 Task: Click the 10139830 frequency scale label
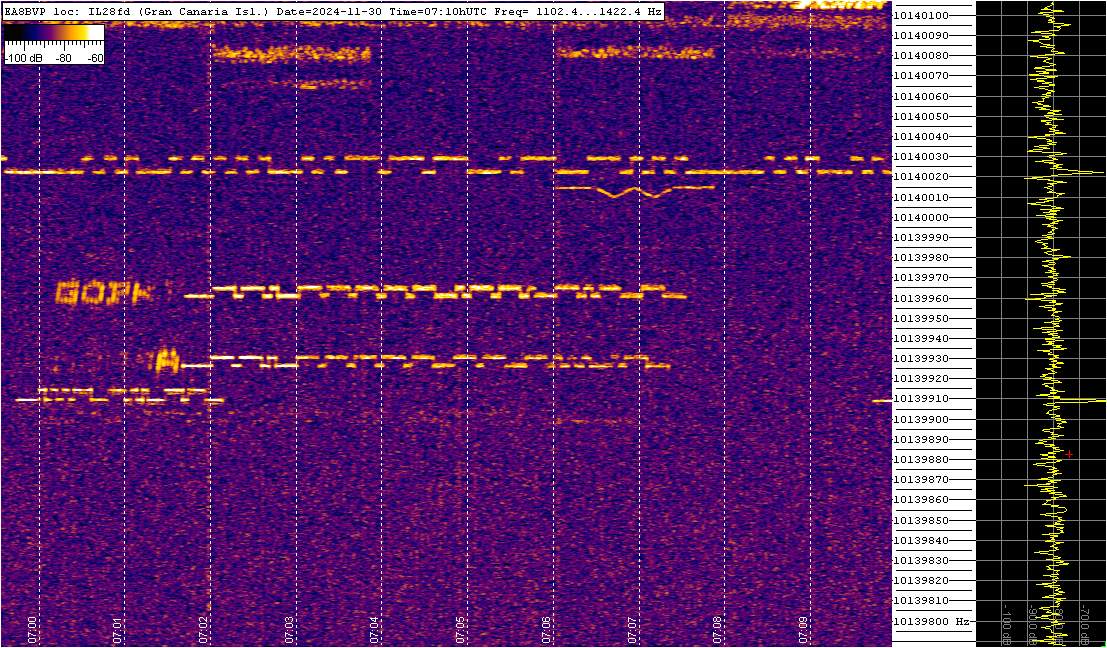click(x=920, y=561)
